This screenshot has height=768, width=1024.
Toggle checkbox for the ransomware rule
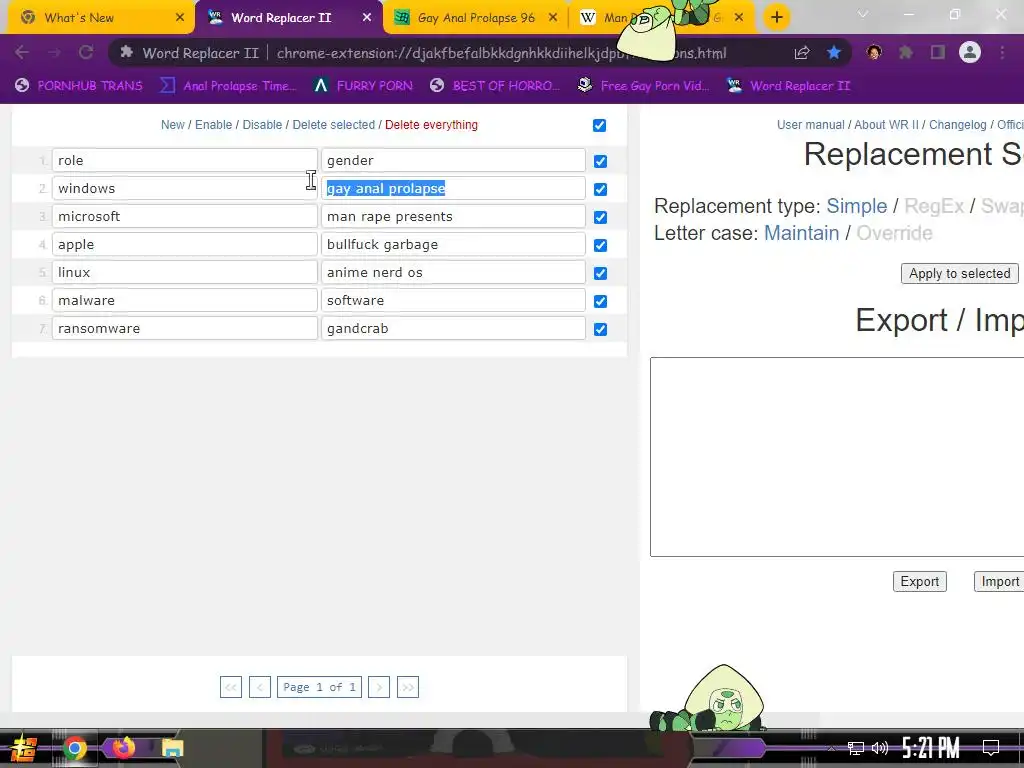point(600,330)
